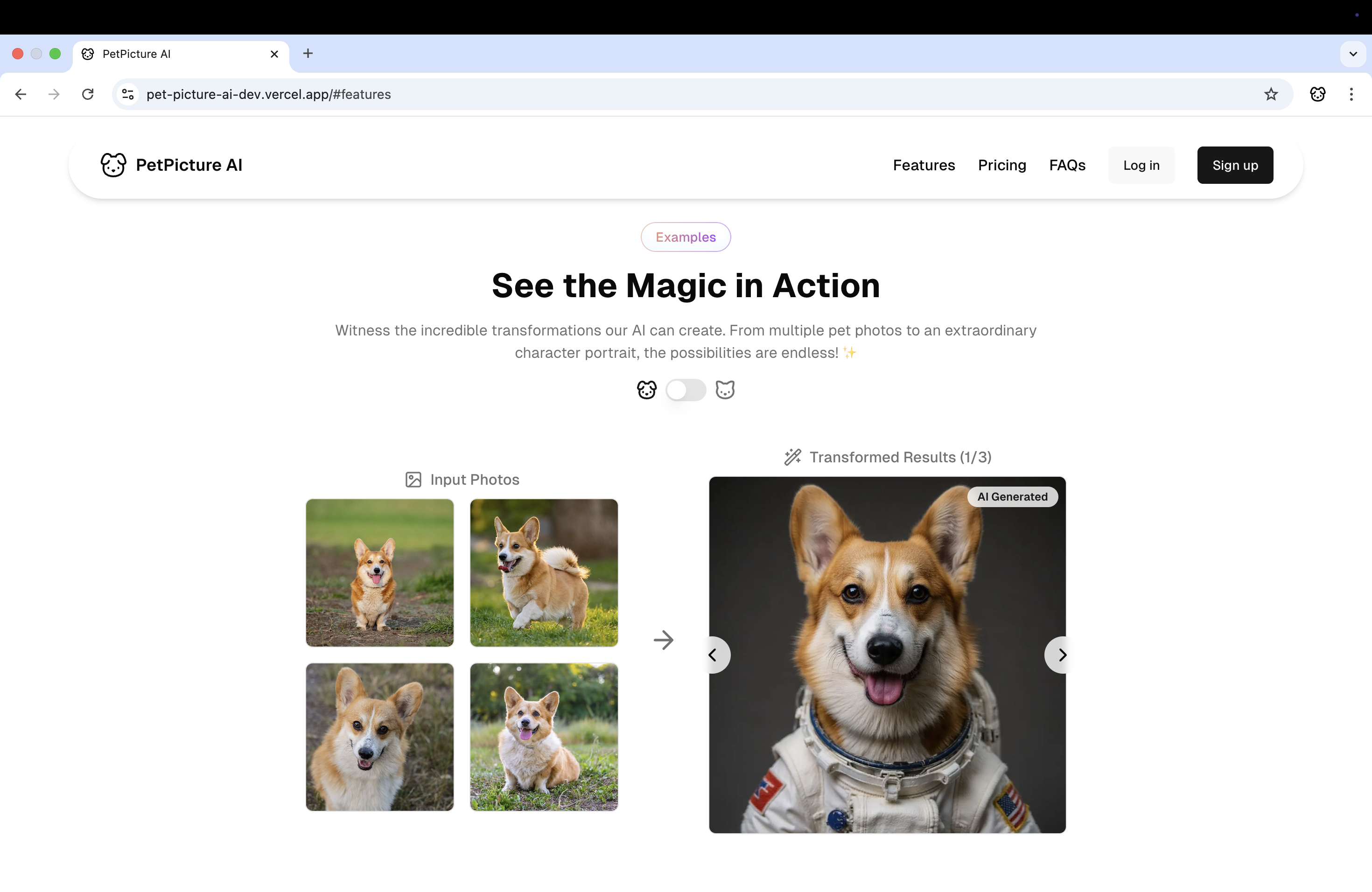Bookmark this page with the star icon
The width and height of the screenshot is (1372, 892).
[1271, 94]
